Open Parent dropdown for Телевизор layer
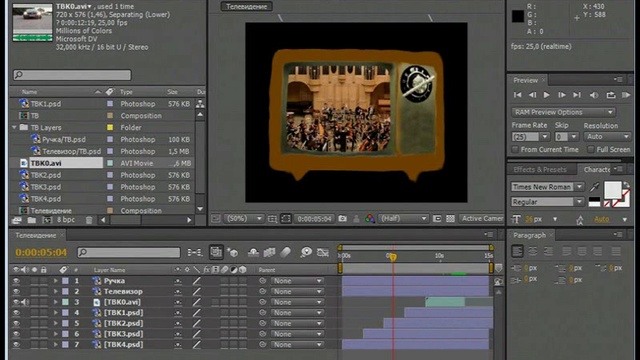This screenshot has height=360, width=640. [x=297, y=291]
